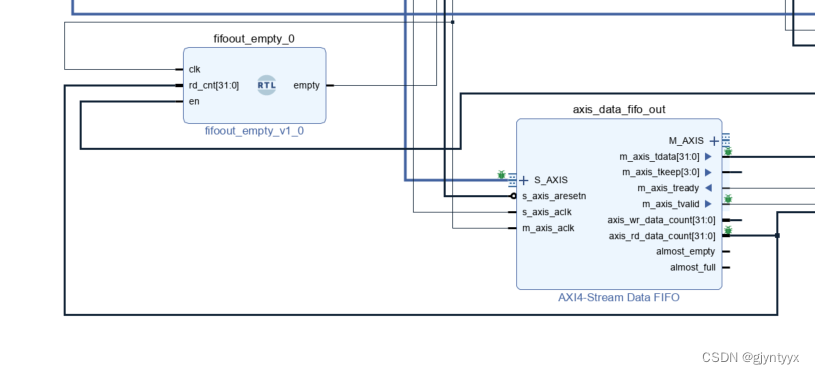815x374 pixels.
Task: Select the rd_cnt[31:0] port
Action: (214, 85)
